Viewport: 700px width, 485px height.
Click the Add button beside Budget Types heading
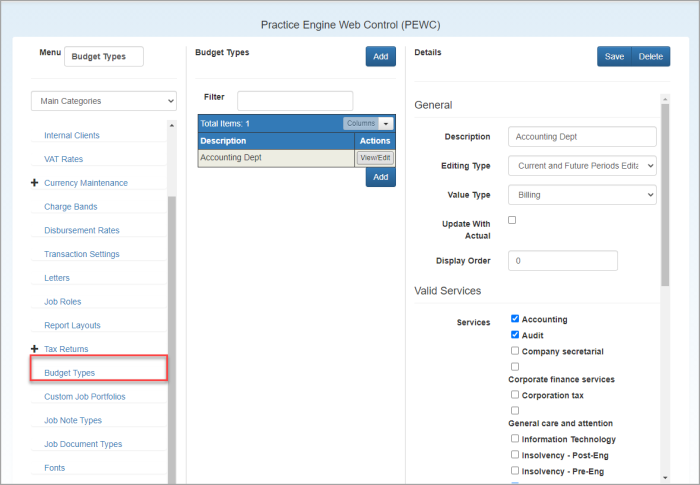point(380,57)
